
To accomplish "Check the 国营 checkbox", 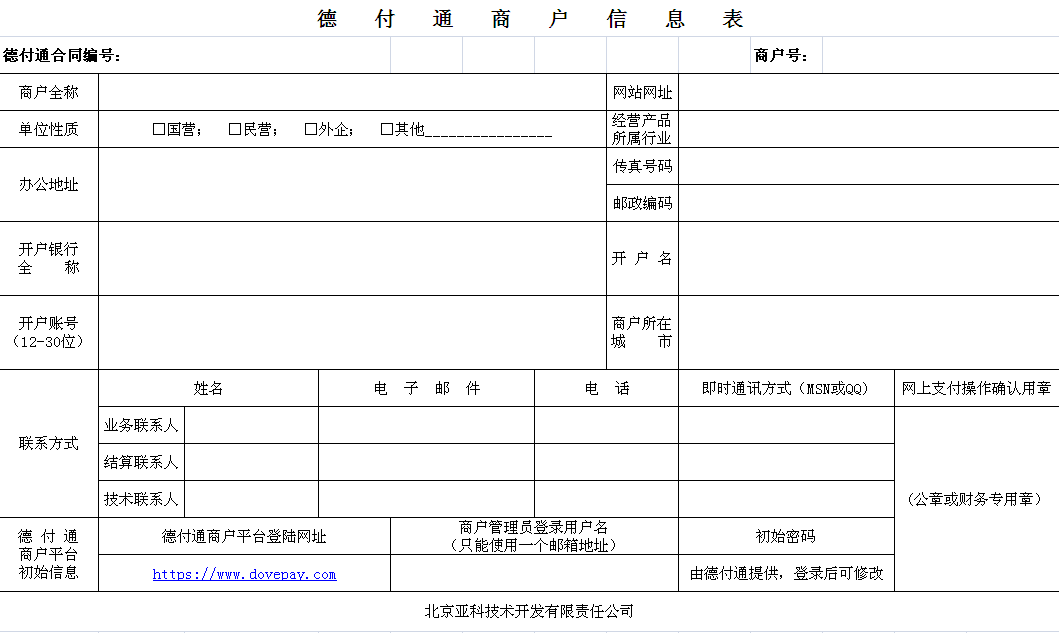I will [159, 129].
